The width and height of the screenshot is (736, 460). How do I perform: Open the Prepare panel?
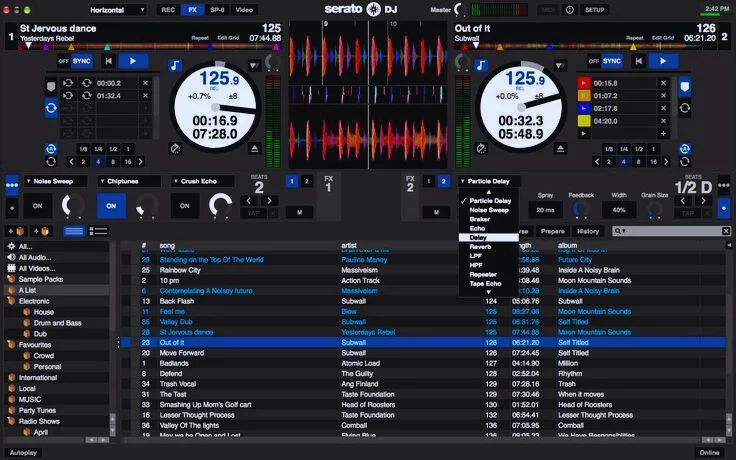coord(552,231)
